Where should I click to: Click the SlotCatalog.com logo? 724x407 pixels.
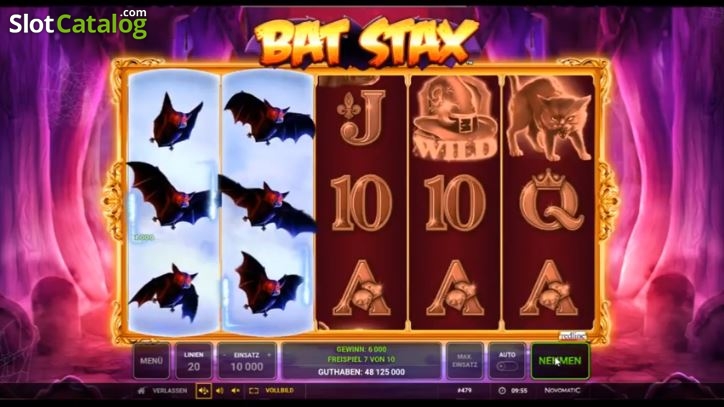78,24
